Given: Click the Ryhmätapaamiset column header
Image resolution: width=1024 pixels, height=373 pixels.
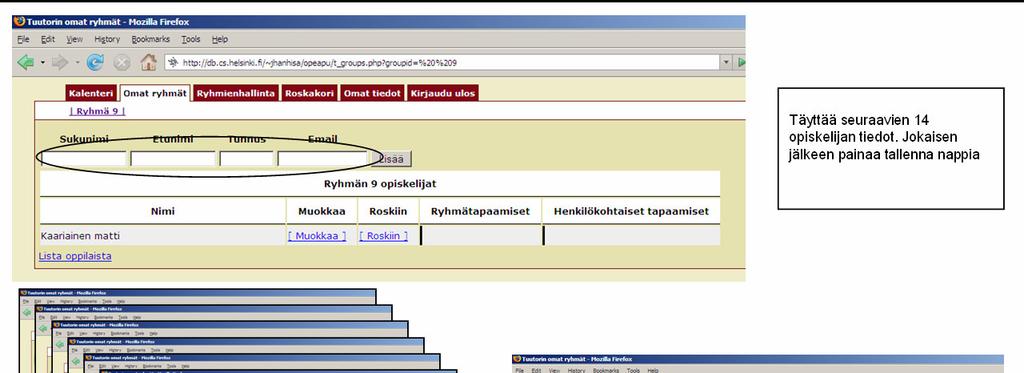Looking at the screenshot, I should tap(480, 211).
